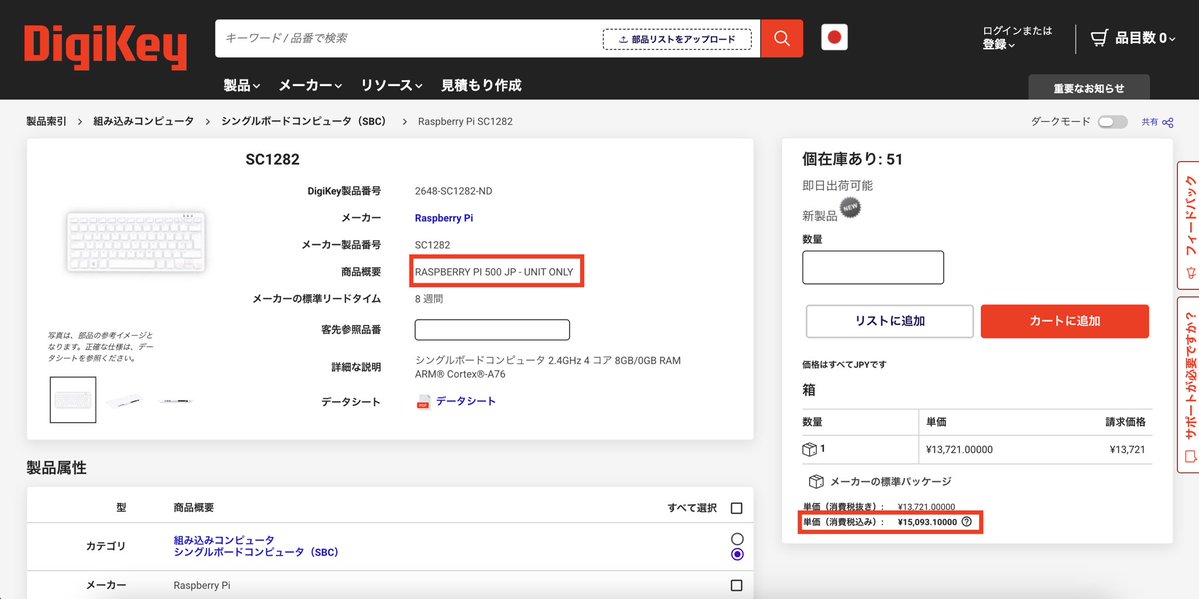This screenshot has height=599, width=1199.
Task: Click the PDF datasheet icon
Action: point(424,402)
